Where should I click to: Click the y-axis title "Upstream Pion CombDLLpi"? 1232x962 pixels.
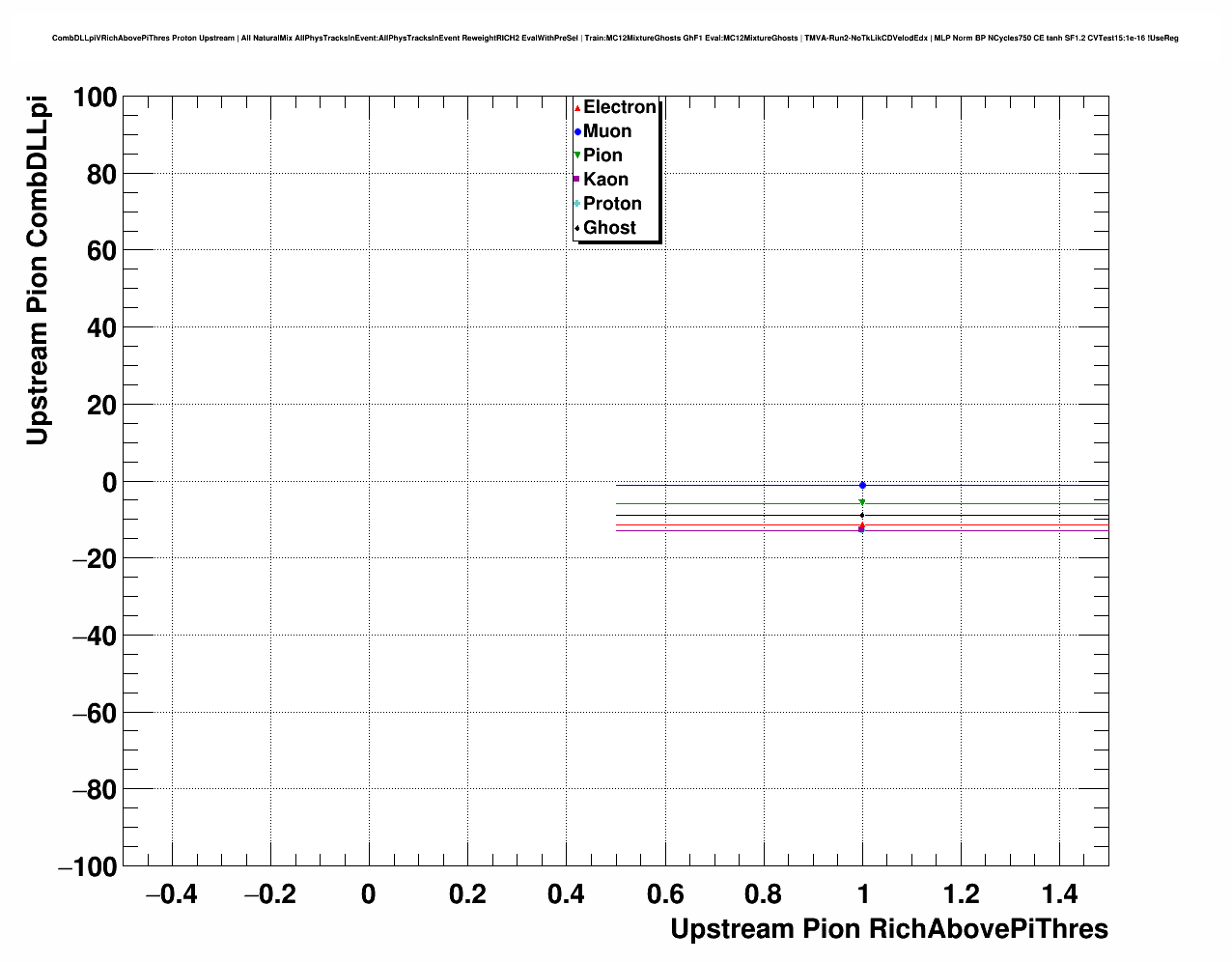pos(37,271)
